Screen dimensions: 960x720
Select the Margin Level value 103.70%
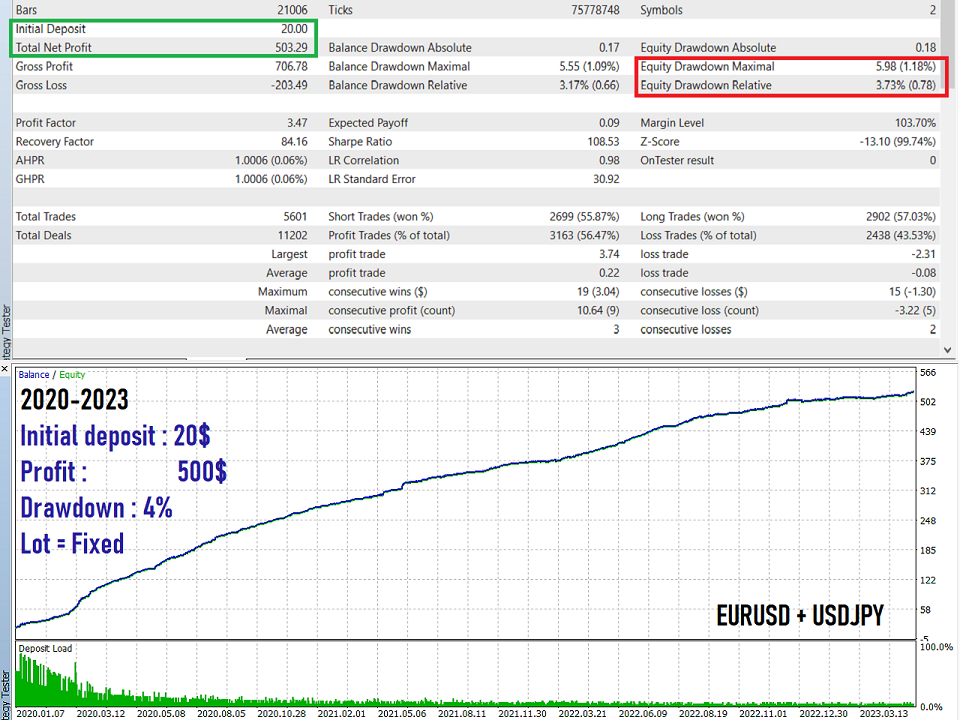[x=915, y=122]
